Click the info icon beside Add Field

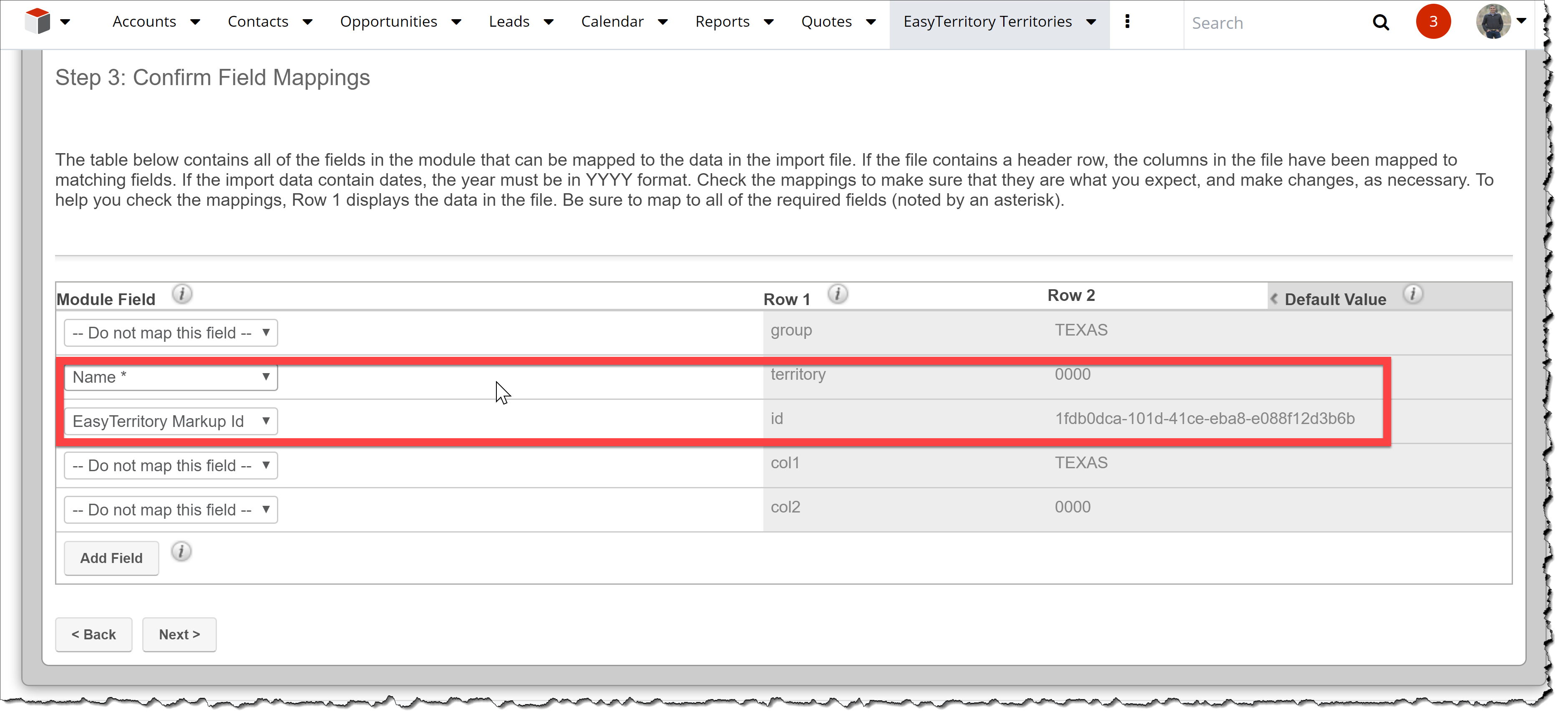pos(181,552)
